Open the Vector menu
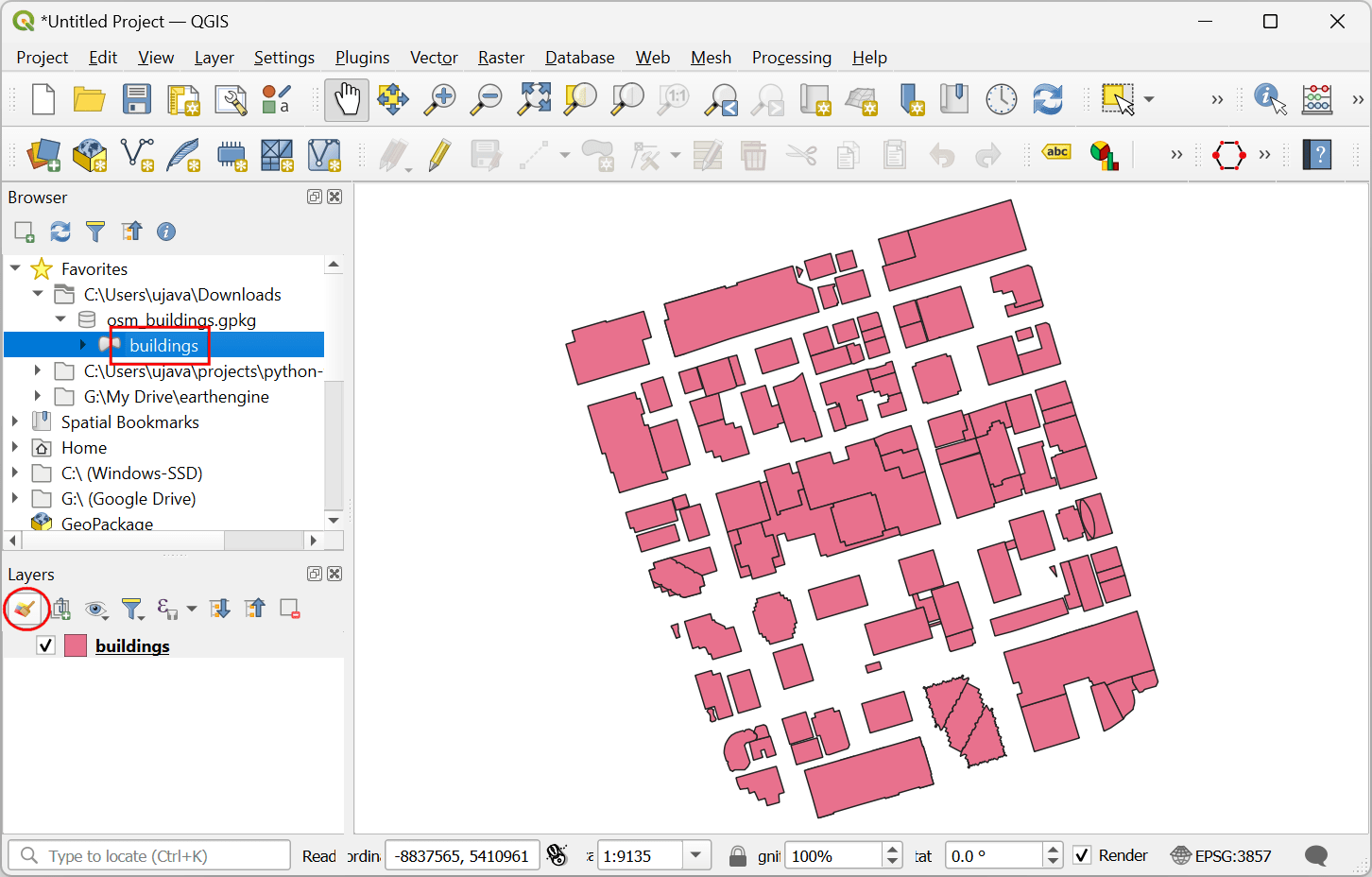Viewport: 1372px width, 877px height. (434, 58)
